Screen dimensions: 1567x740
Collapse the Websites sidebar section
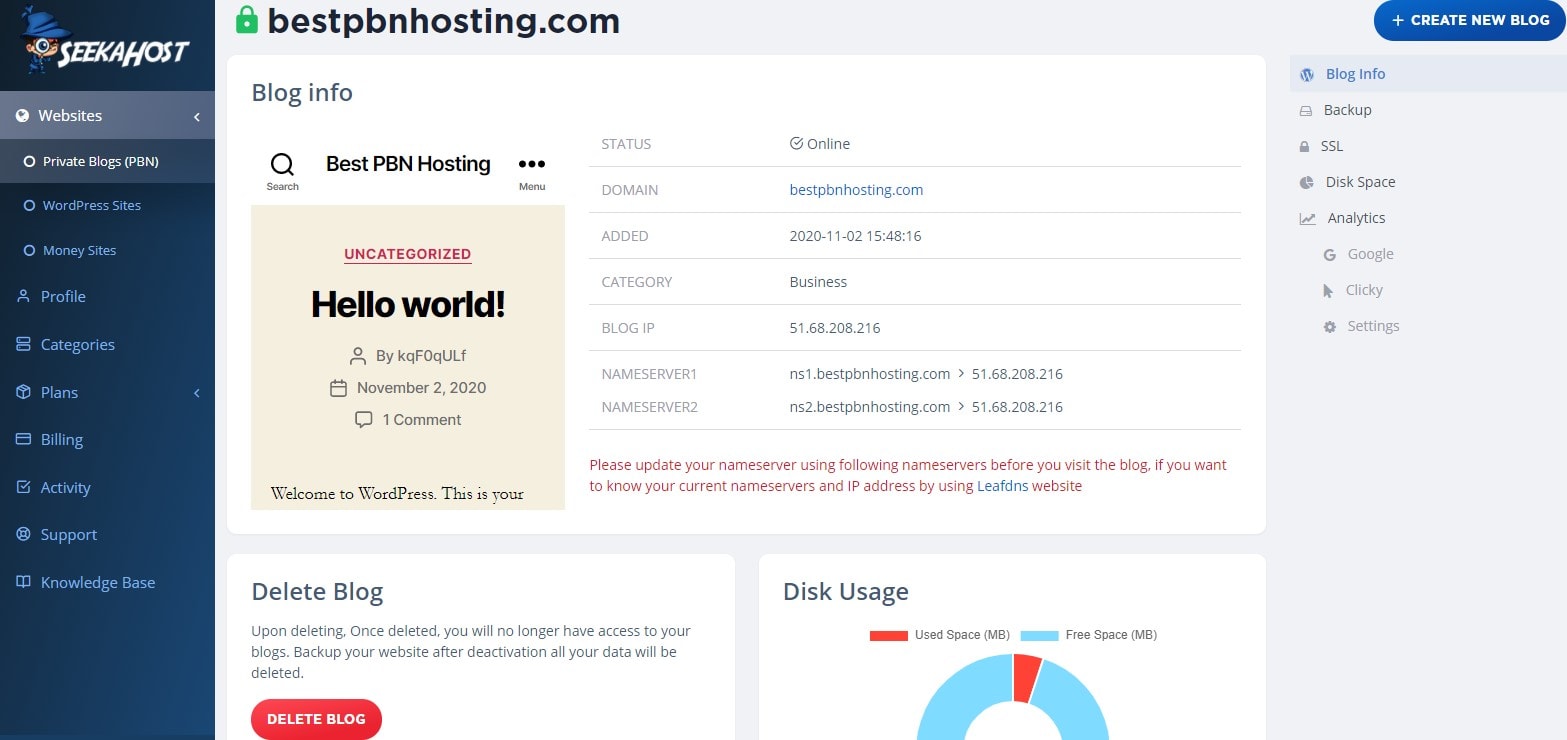coord(197,117)
